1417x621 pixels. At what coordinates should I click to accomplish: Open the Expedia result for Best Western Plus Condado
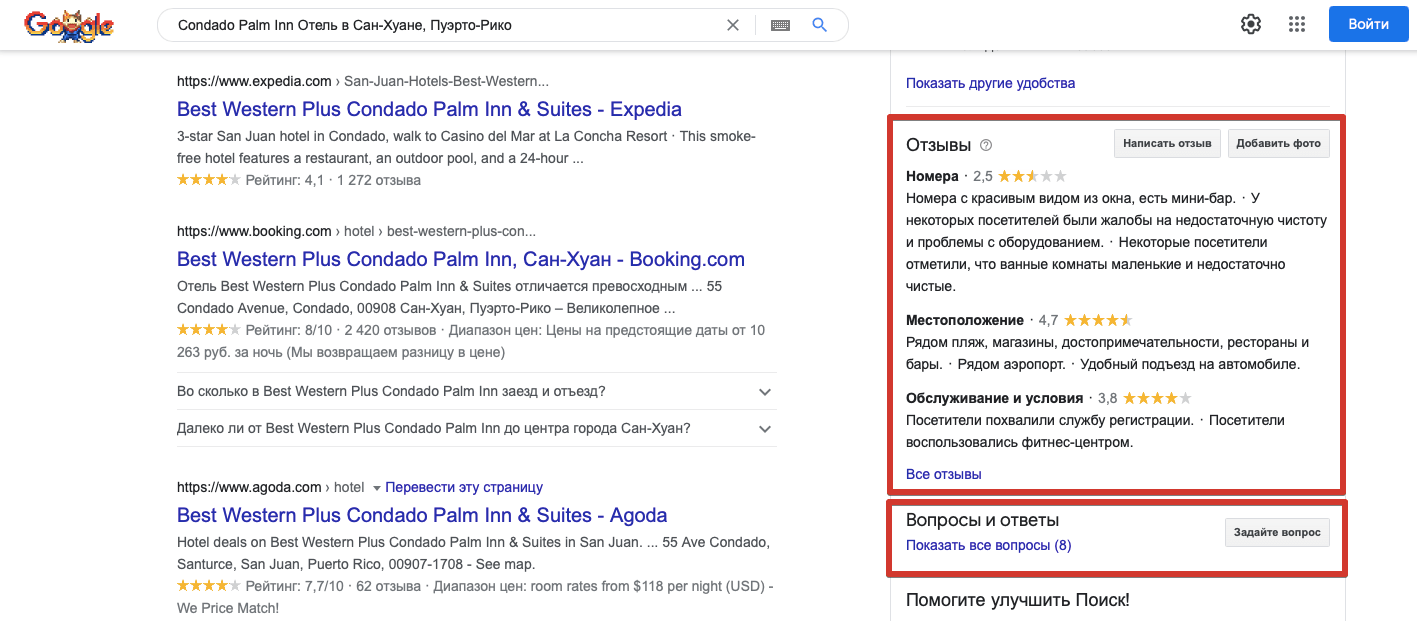429,109
